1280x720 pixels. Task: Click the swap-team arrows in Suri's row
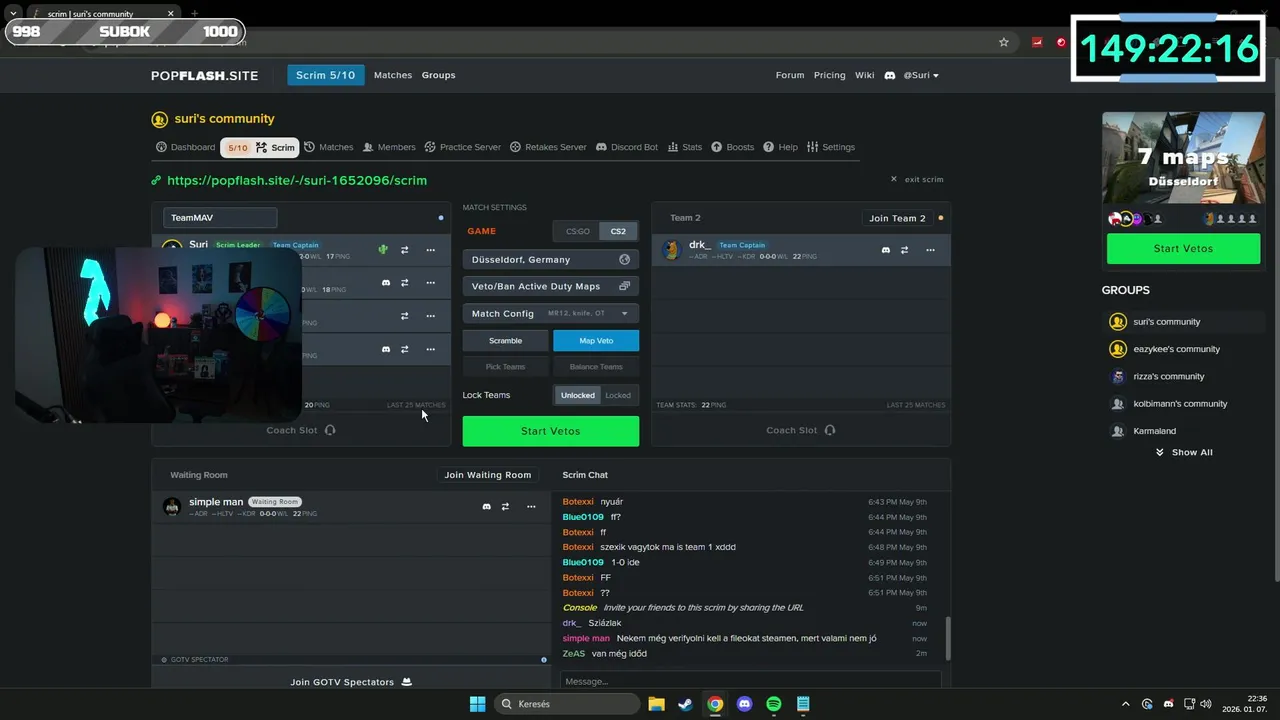(x=405, y=250)
